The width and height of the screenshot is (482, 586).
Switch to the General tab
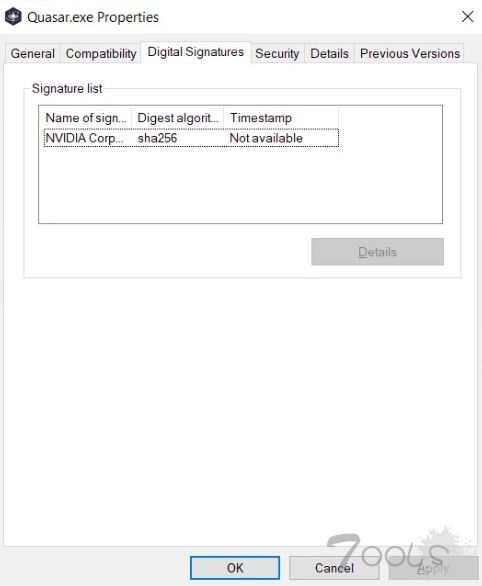(33, 53)
